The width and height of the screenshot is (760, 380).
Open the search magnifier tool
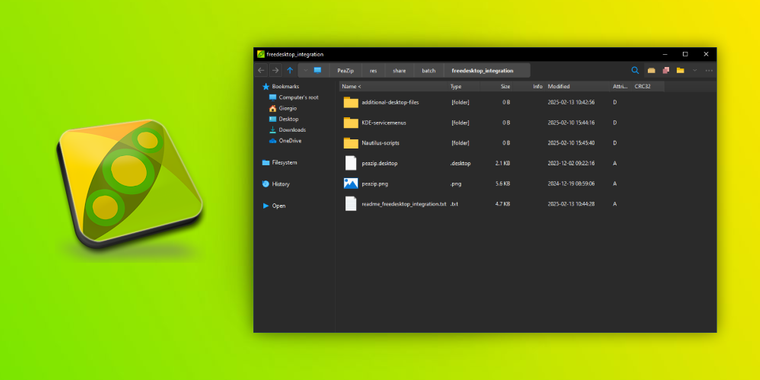[635, 70]
